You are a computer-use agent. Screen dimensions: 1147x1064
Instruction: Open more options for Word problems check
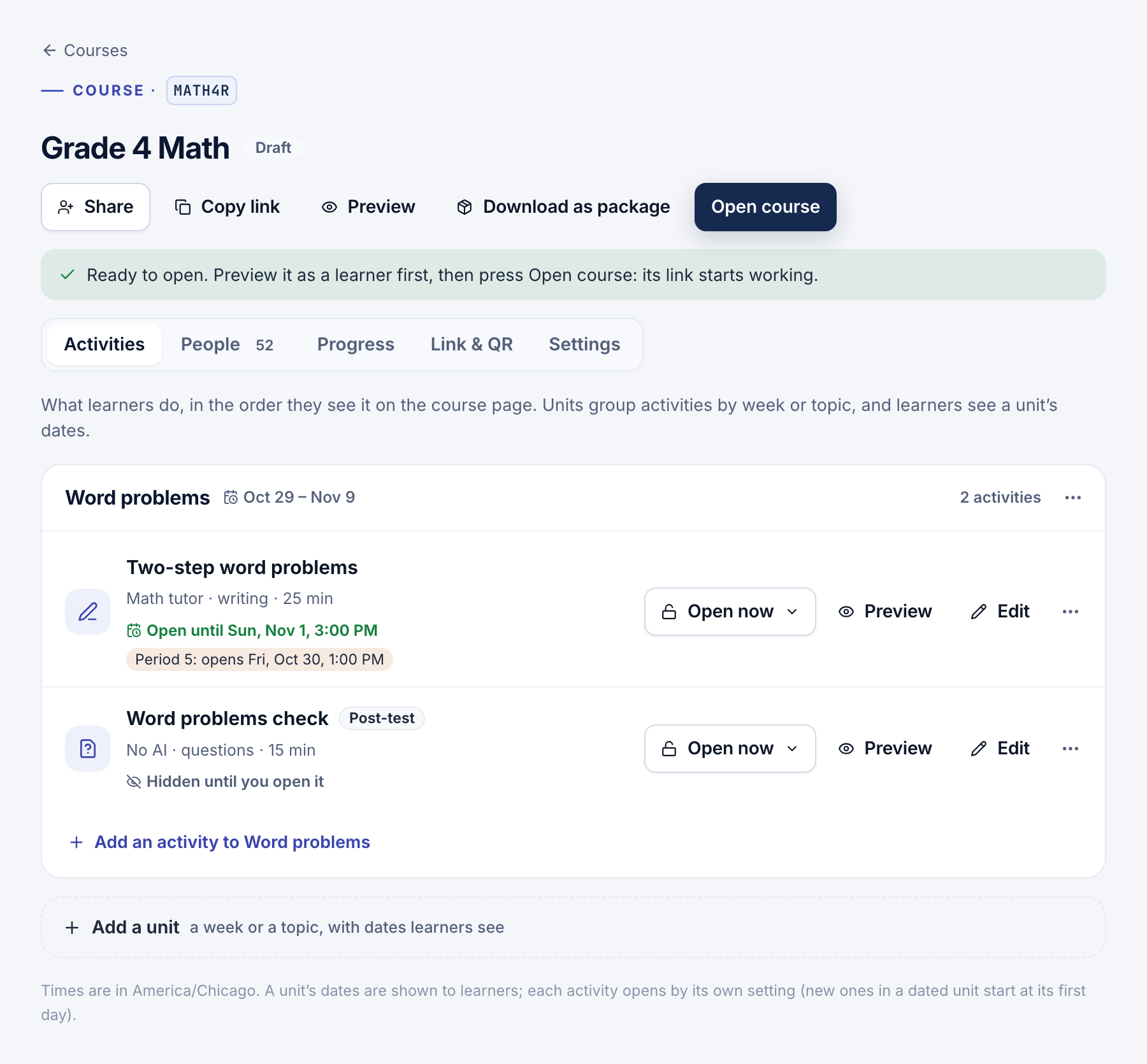pos(1071,749)
